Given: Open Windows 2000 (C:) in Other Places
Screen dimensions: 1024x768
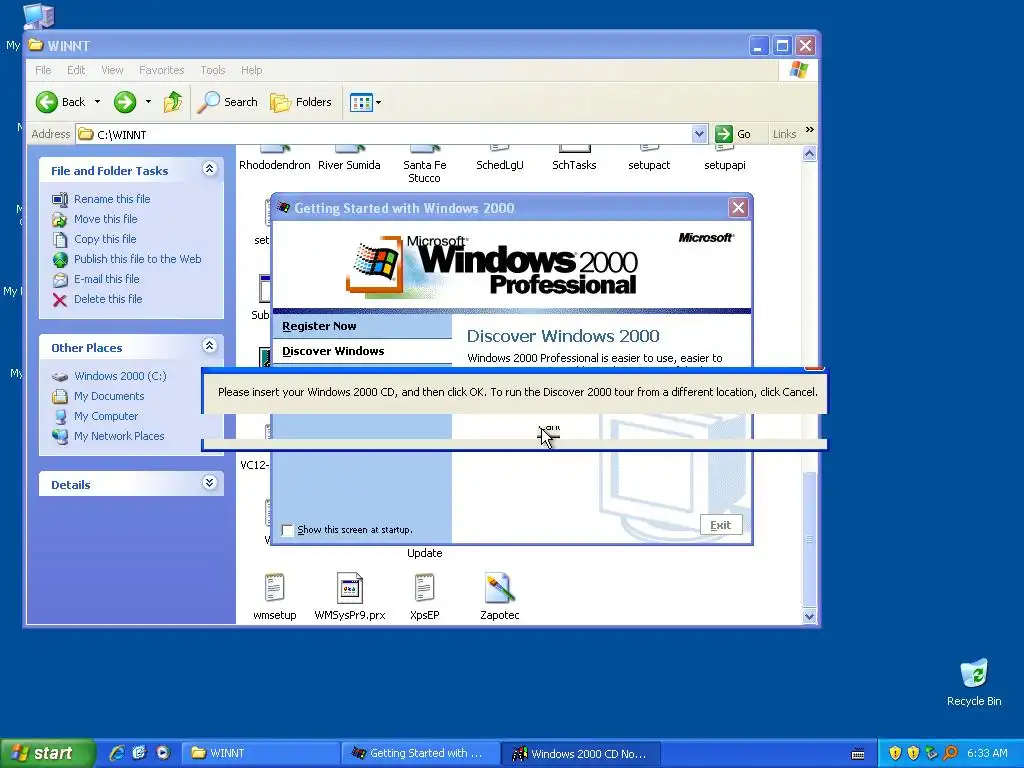Looking at the screenshot, I should click(120, 376).
